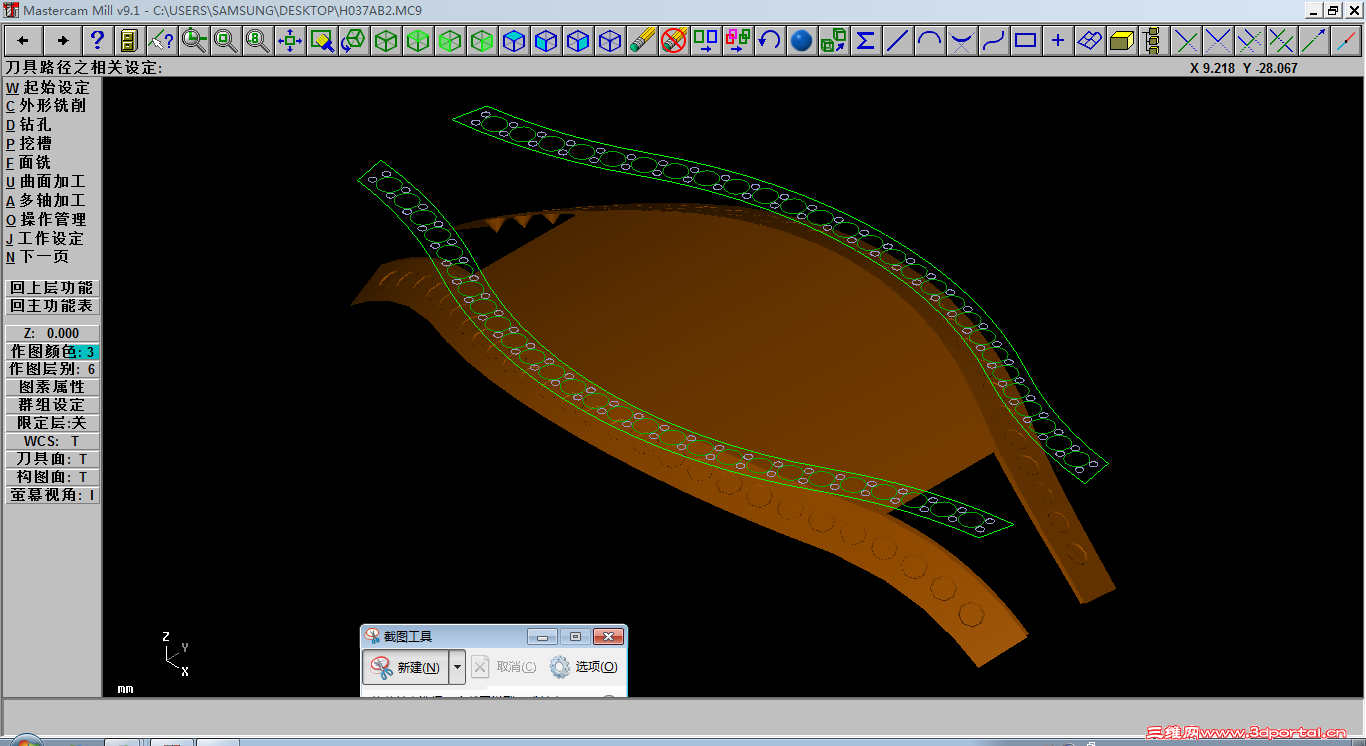Click the red no-entry undelete icon

pyautogui.click(x=673, y=41)
